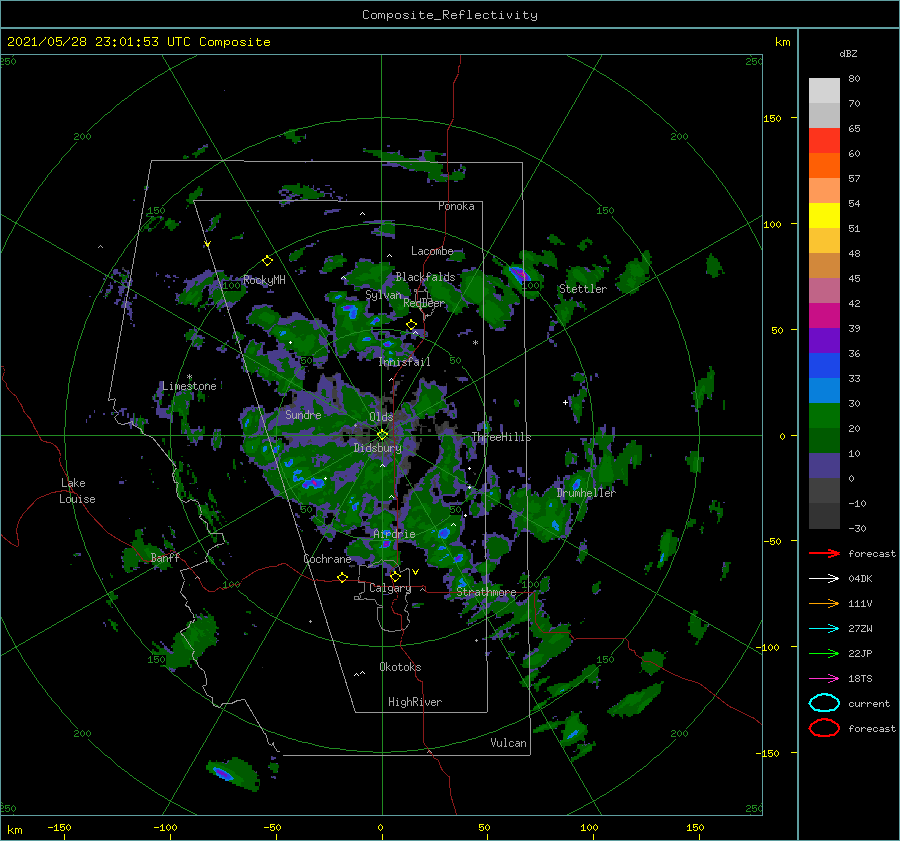
Task: Click the yellow 54 dBZ color swatch
Action: click(824, 215)
